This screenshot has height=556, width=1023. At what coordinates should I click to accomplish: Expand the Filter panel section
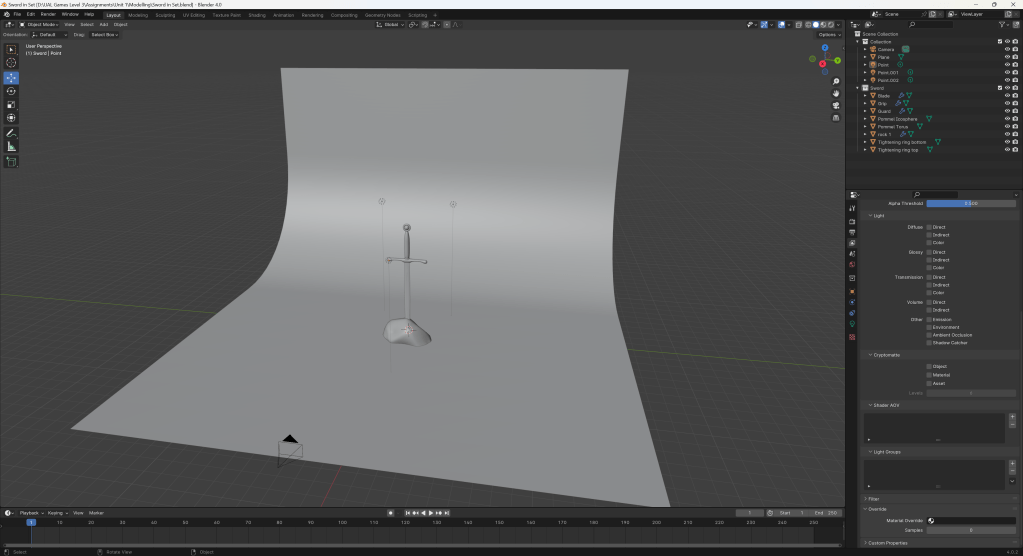[x=873, y=498]
